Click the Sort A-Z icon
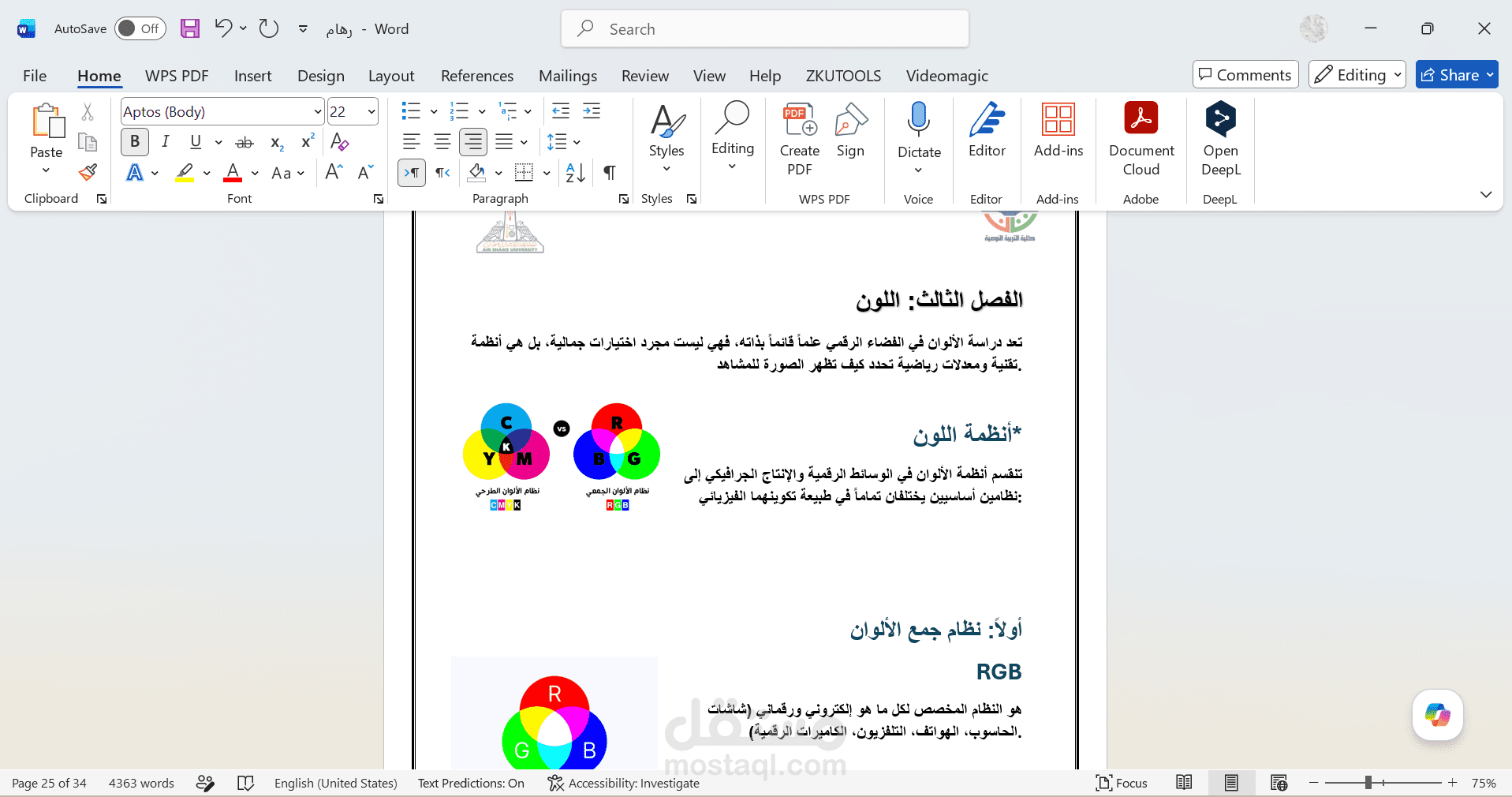Screen dimensions: 1512x797 (x=576, y=173)
